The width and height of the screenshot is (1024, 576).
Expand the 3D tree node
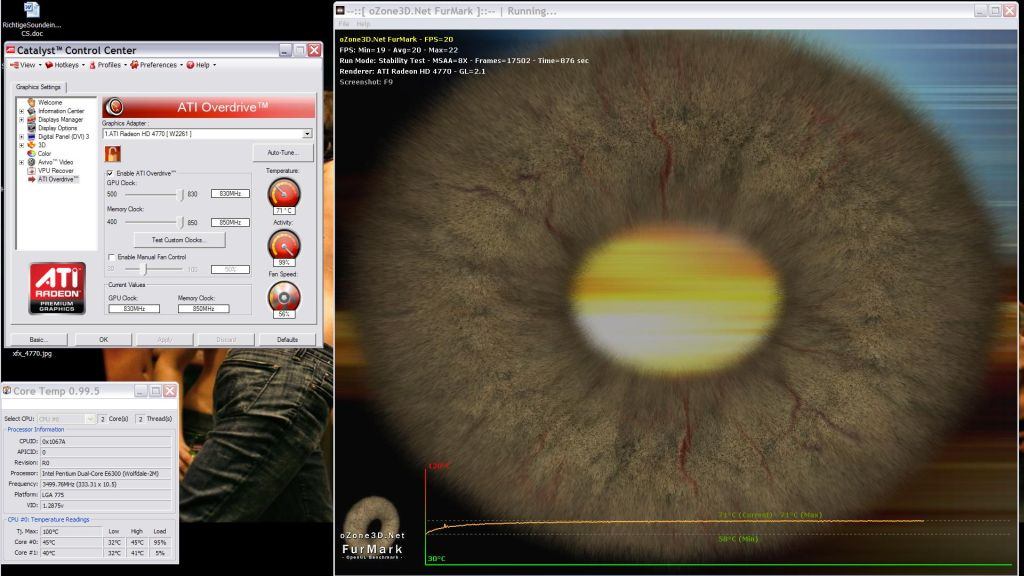(22, 145)
